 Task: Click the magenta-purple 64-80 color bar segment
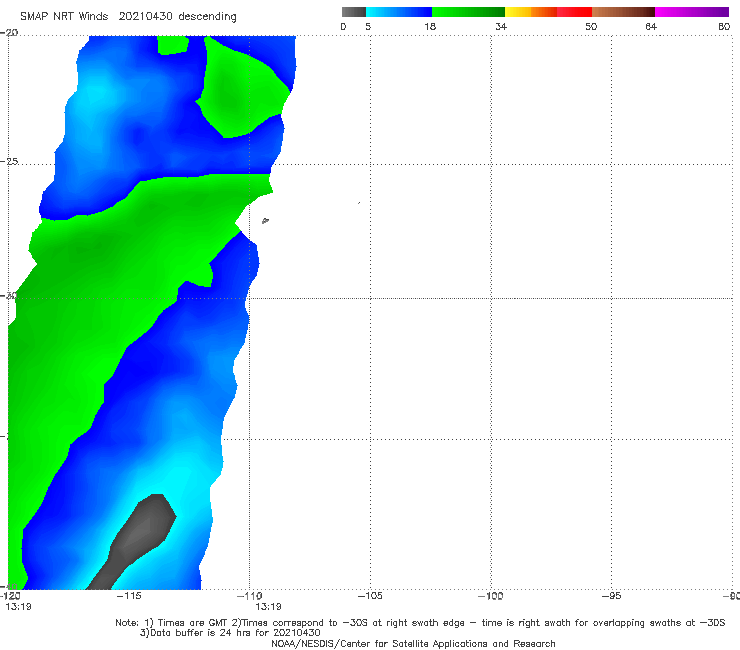(692, 12)
